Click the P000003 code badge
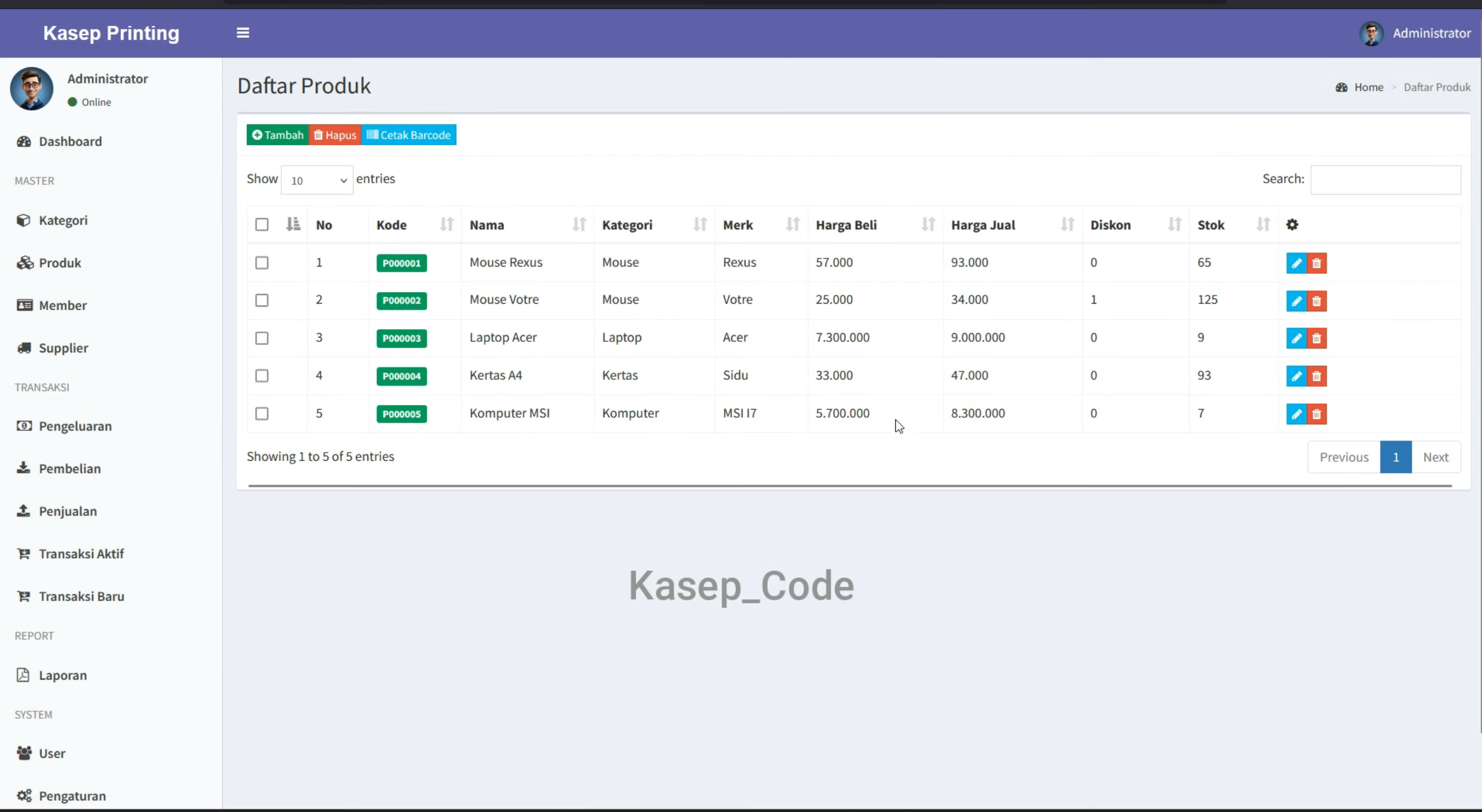Screen dimensions: 1482x812 (x=401, y=338)
